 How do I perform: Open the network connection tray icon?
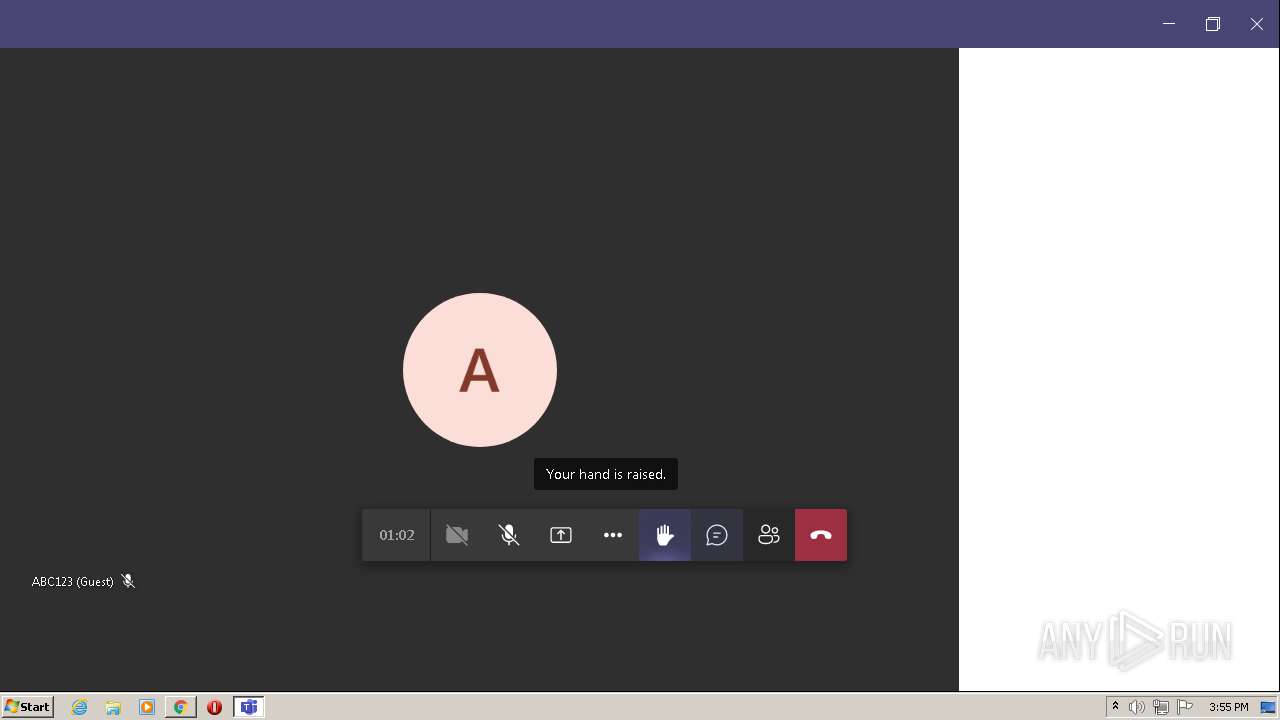1161,707
